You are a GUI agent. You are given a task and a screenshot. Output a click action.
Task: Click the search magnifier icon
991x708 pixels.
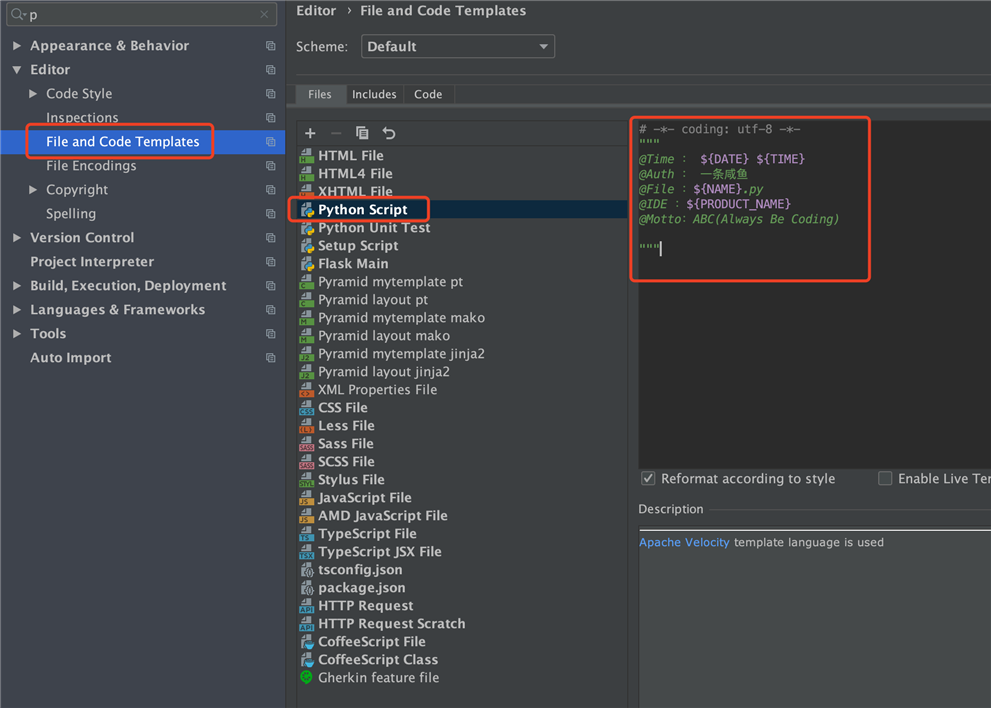pyautogui.click(x=18, y=15)
